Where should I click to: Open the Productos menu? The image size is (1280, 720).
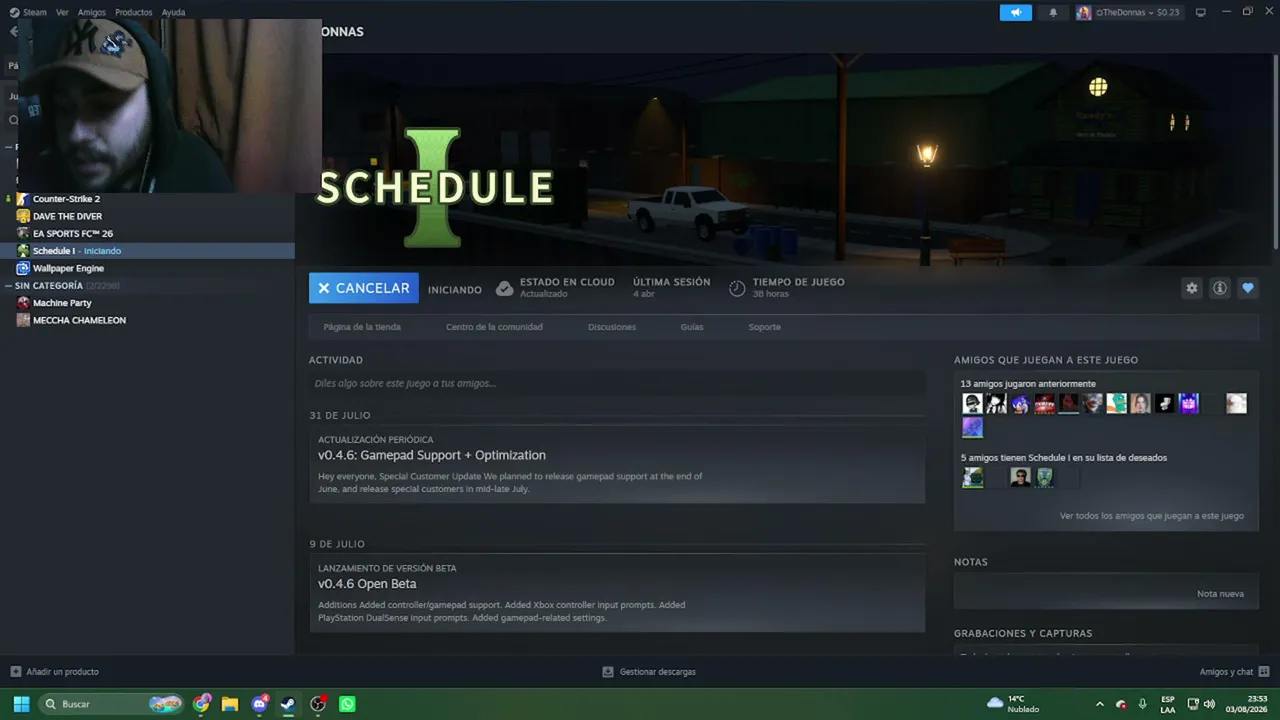[133, 12]
